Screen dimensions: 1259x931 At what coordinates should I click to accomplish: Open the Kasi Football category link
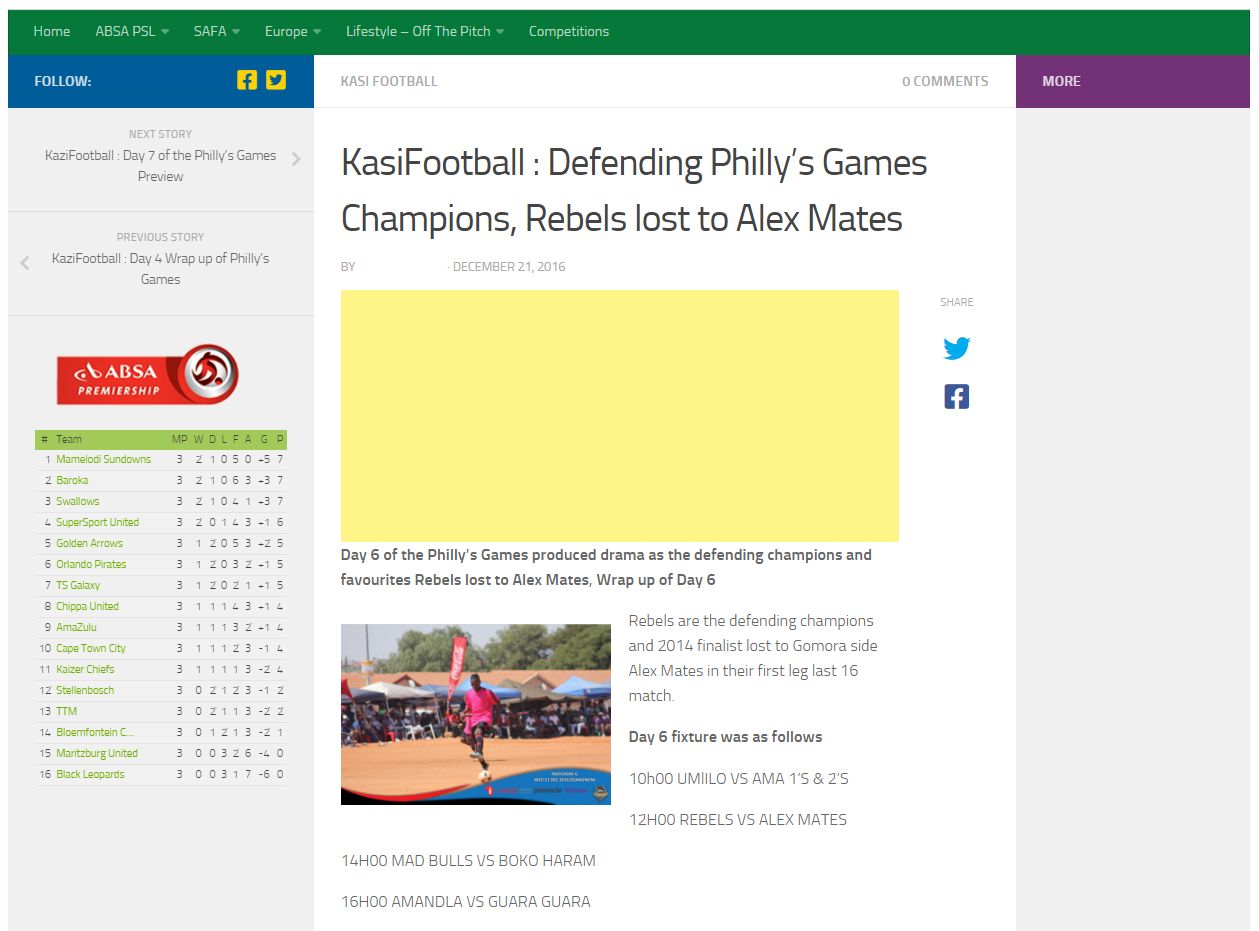tap(389, 81)
